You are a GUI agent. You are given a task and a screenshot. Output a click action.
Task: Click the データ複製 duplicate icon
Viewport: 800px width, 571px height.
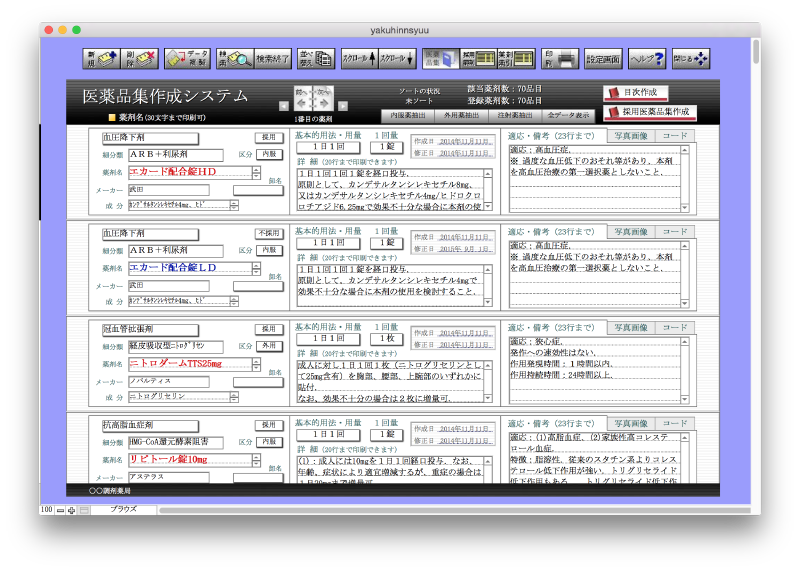(187, 59)
